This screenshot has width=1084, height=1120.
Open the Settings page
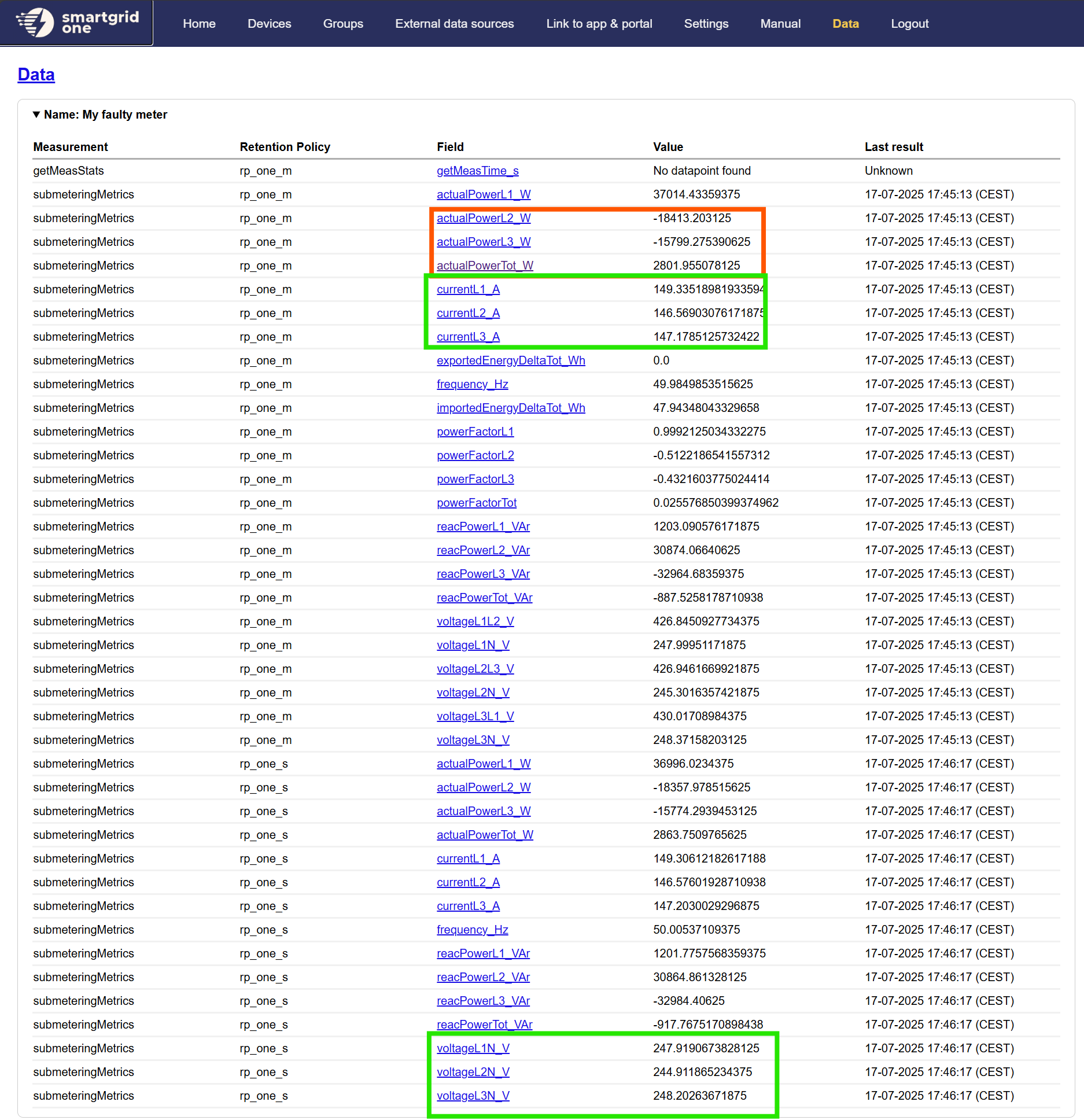[706, 24]
